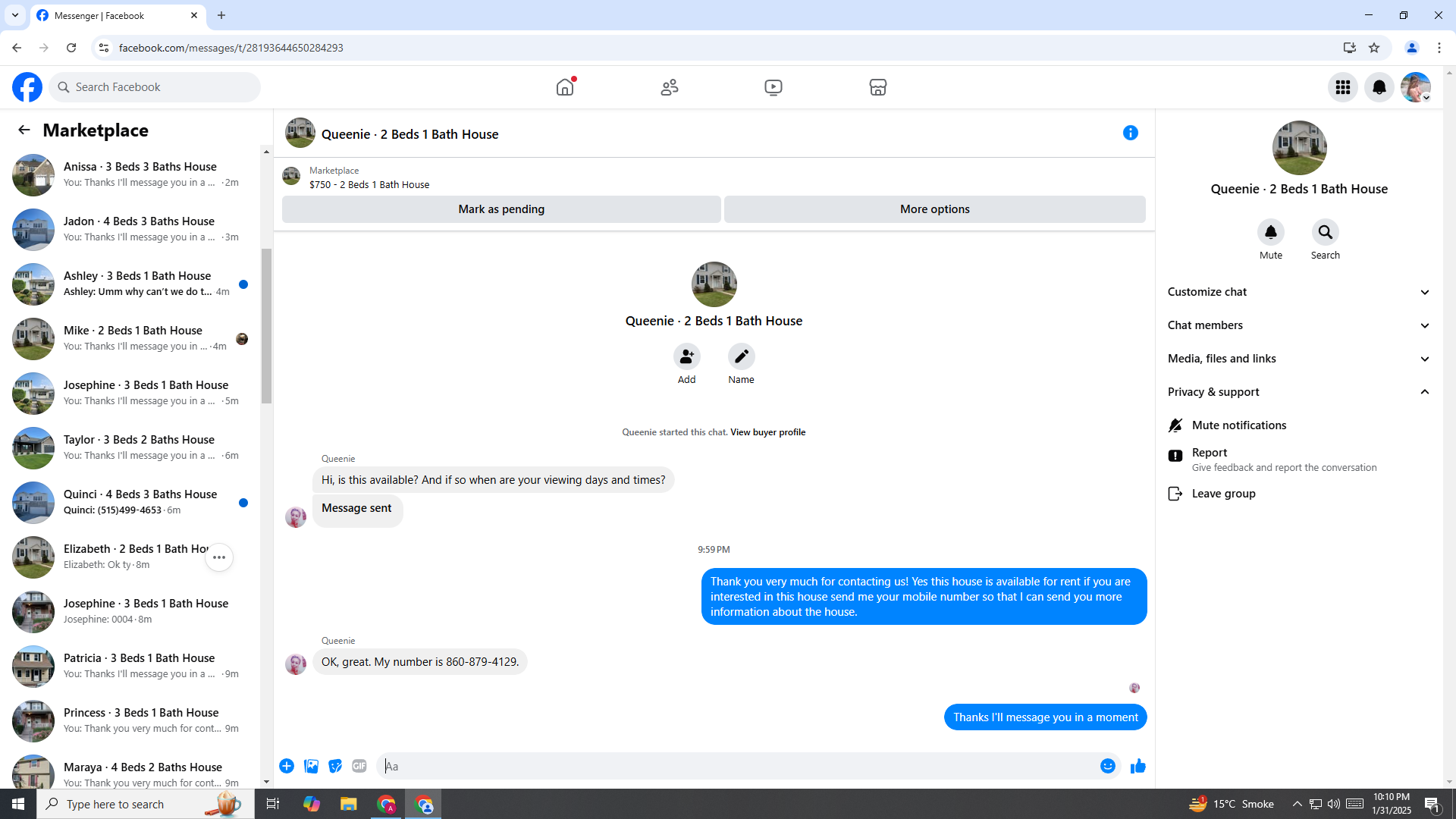Open the emoji picker

(x=1108, y=766)
